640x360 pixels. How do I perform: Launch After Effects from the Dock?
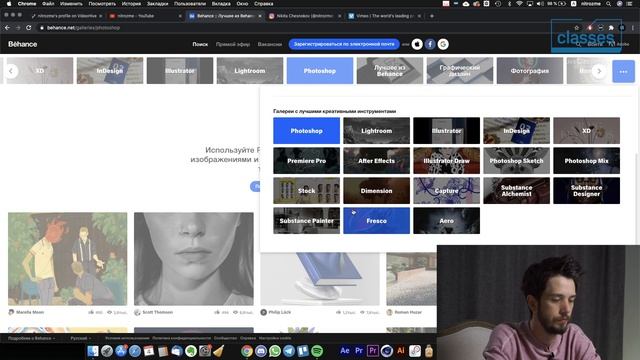point(345,351)
